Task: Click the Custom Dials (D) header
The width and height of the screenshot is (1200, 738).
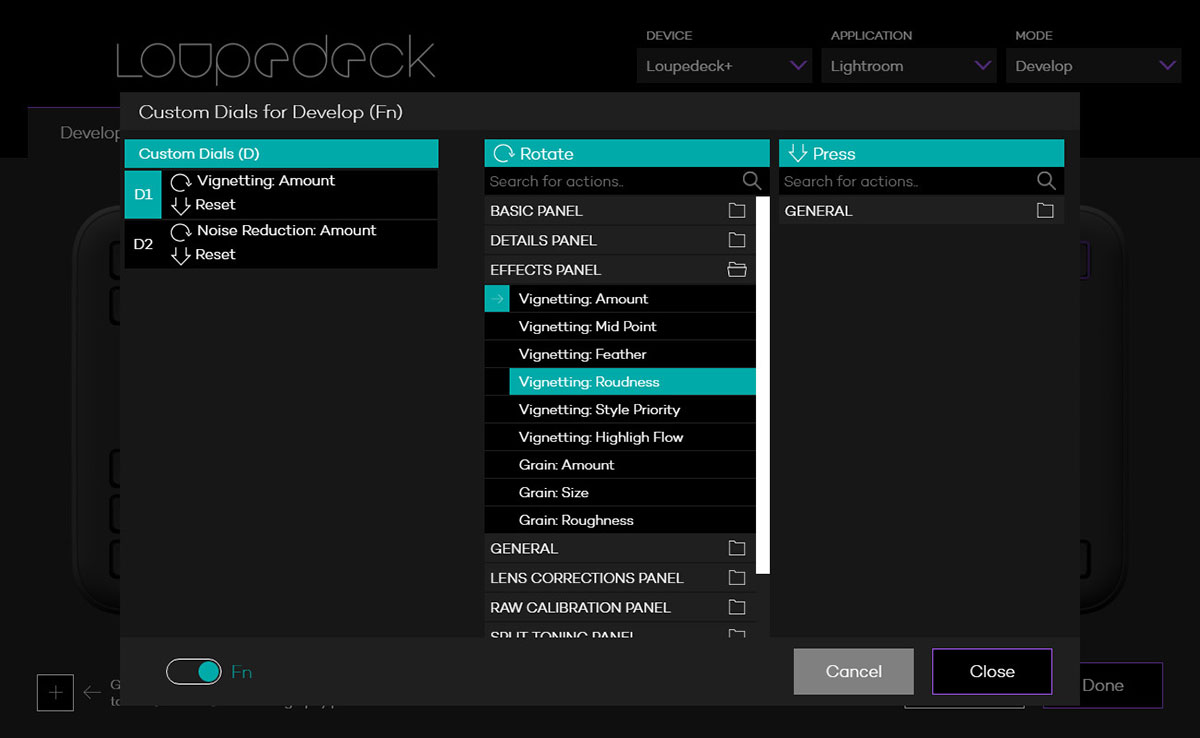Action: pyautogui.click(x=281, y=154)
